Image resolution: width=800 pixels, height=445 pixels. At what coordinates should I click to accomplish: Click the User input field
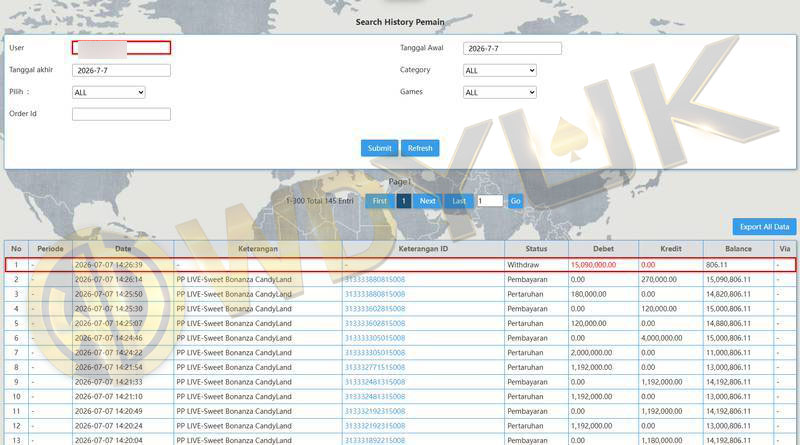click(121, 48)
